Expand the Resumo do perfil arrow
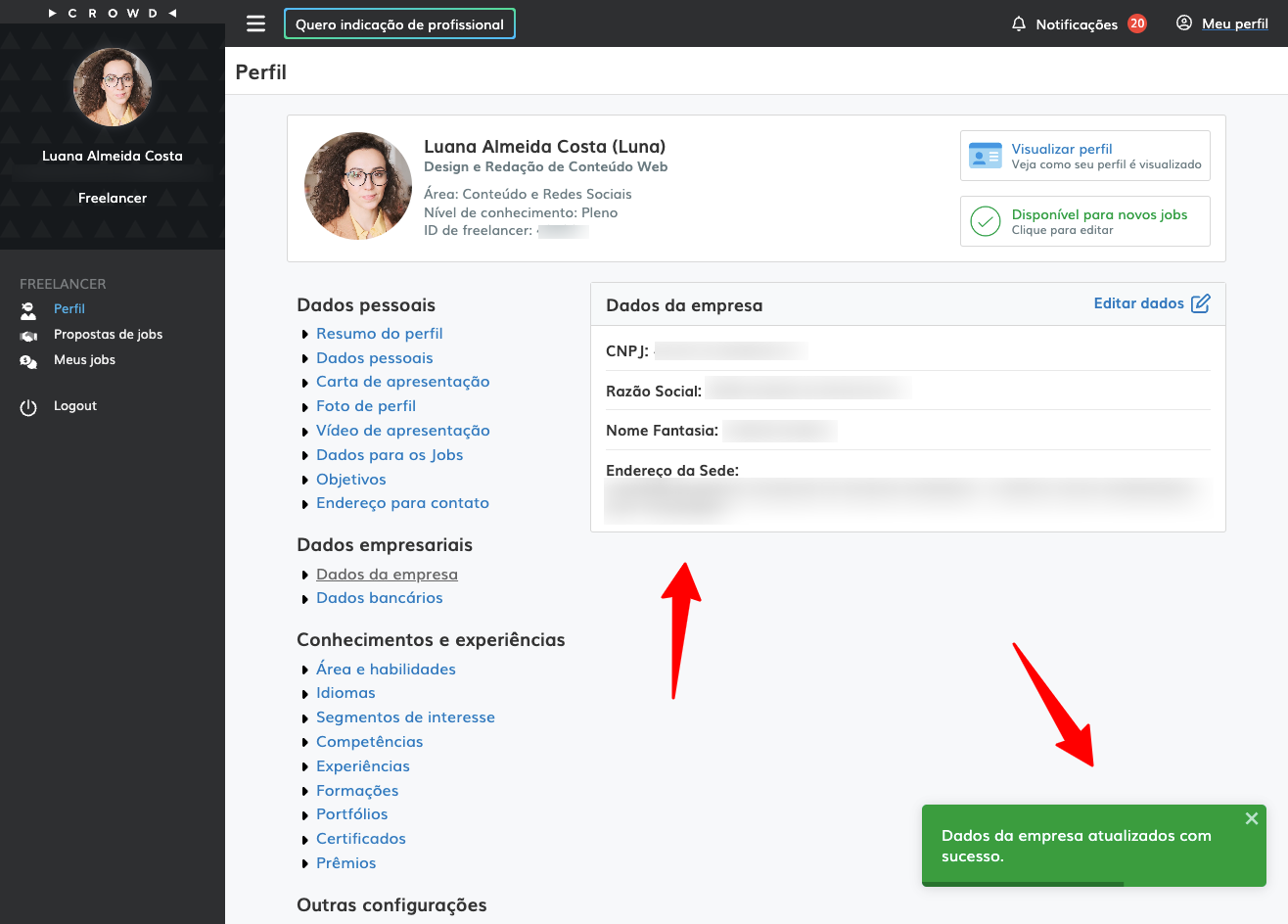The height and width of the screenshot is (924, 1288). point(305,335)
